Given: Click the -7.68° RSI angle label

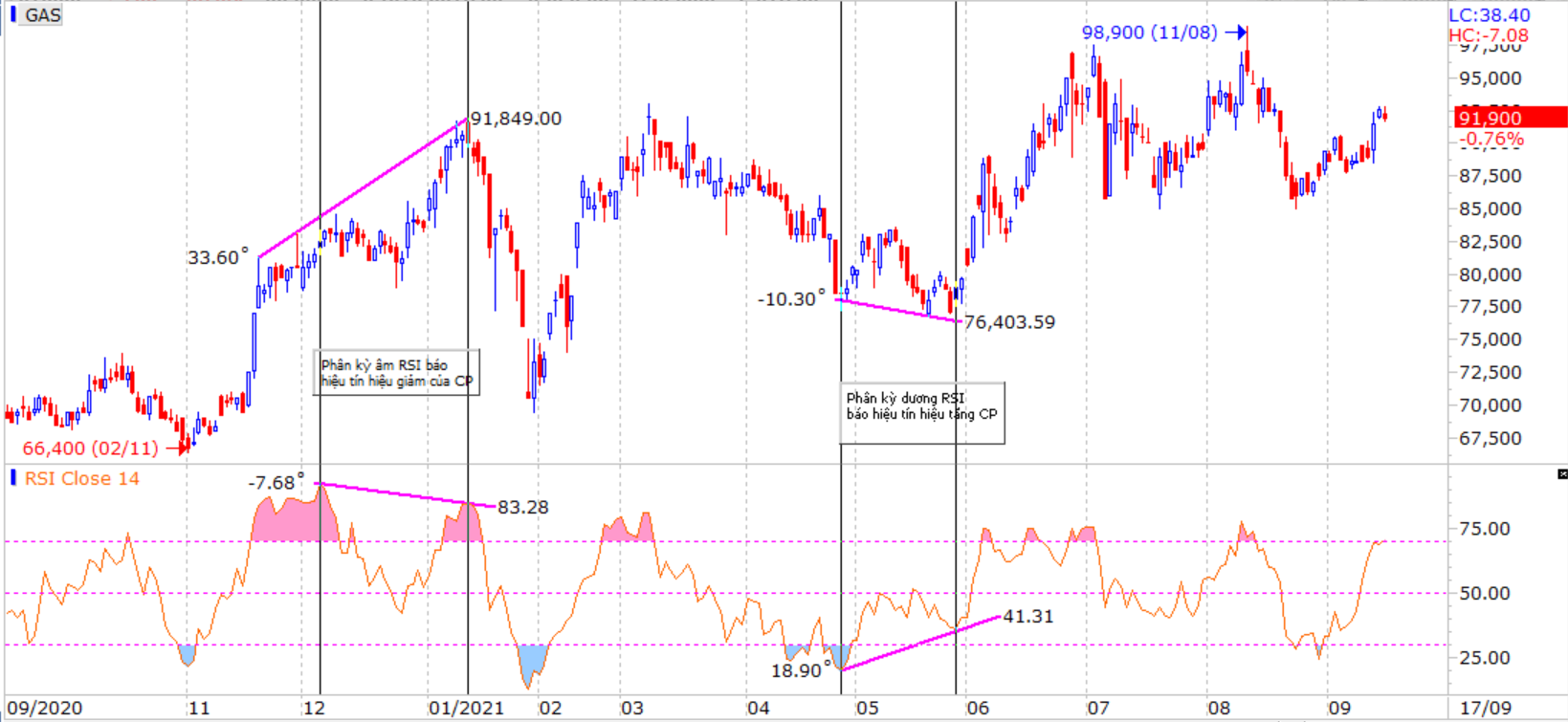Looking at the screenshot, I should pyautogui.click(x=276, y=483).
